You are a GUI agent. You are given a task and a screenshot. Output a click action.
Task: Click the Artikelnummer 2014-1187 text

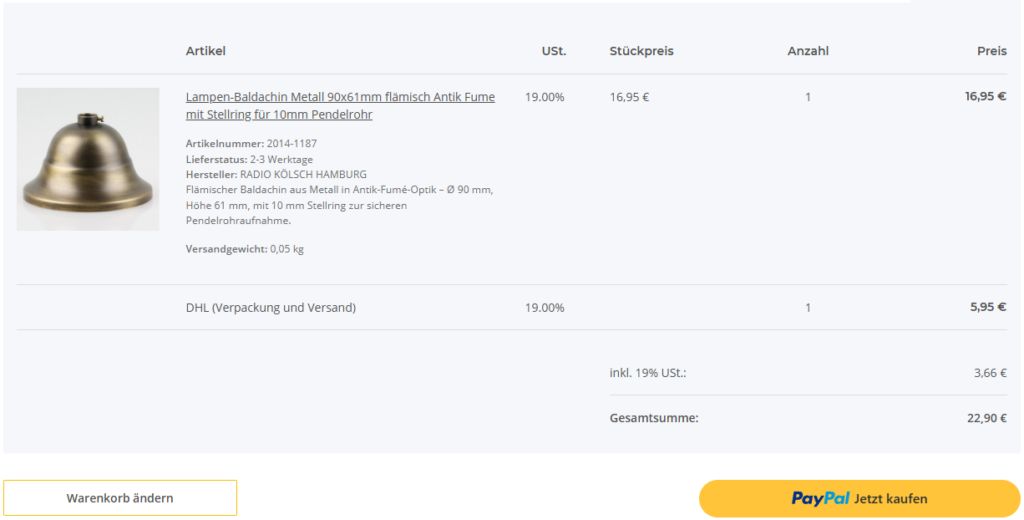pyautogui.click(x=251, y=144)
